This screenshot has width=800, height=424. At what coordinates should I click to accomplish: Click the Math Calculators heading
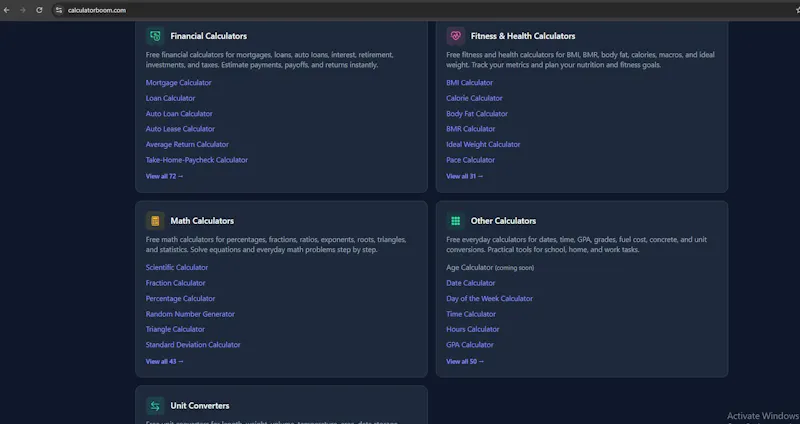[202, 221]
